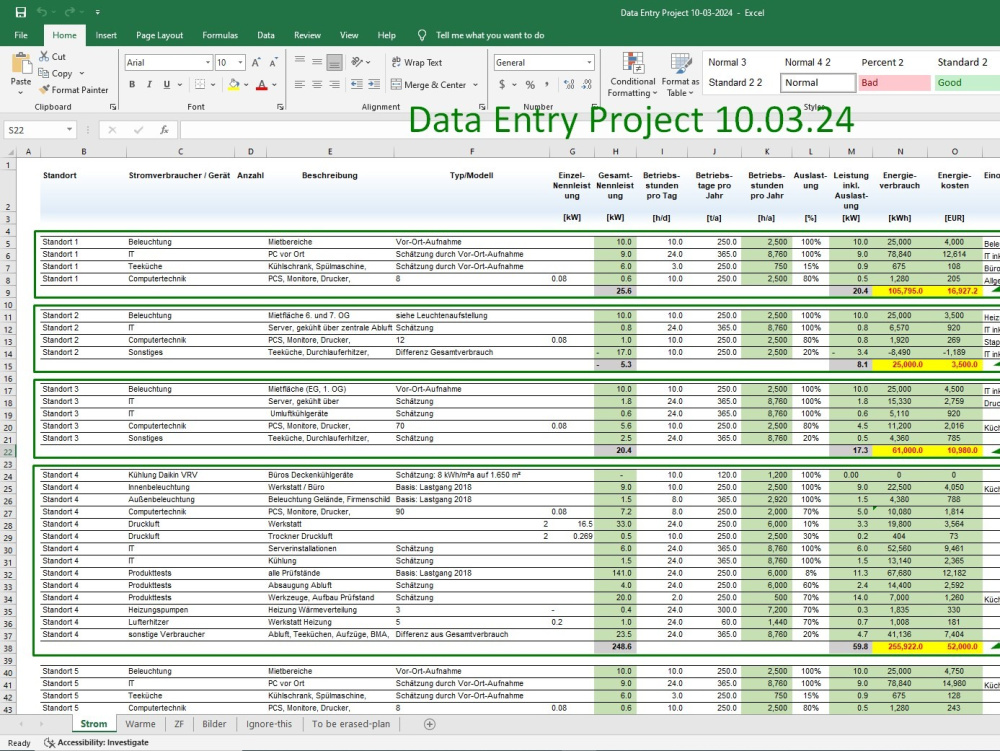Align cell text to the left
Screen dimensions: 1000x751
pyautogui.click(x=300, y=84)
